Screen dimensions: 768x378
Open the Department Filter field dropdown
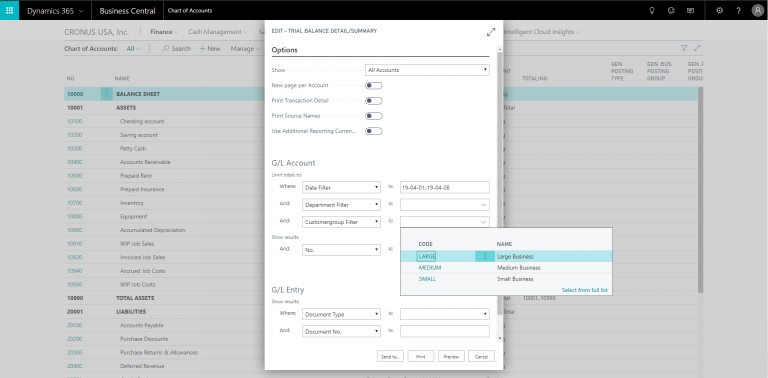click(x=341, y=205)
